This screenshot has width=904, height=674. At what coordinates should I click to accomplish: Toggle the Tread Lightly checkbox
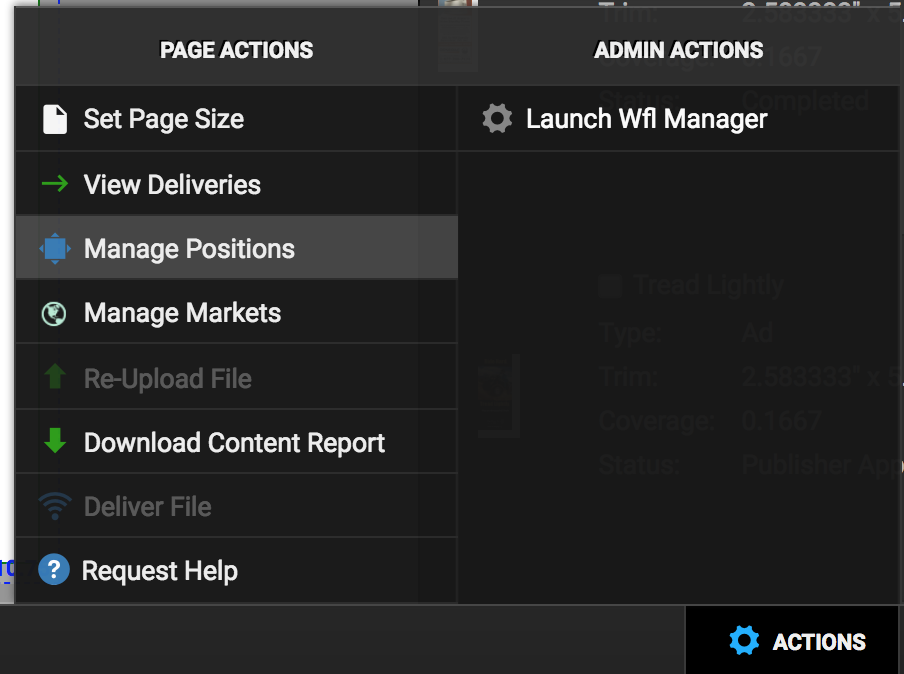tap(609, 286)
